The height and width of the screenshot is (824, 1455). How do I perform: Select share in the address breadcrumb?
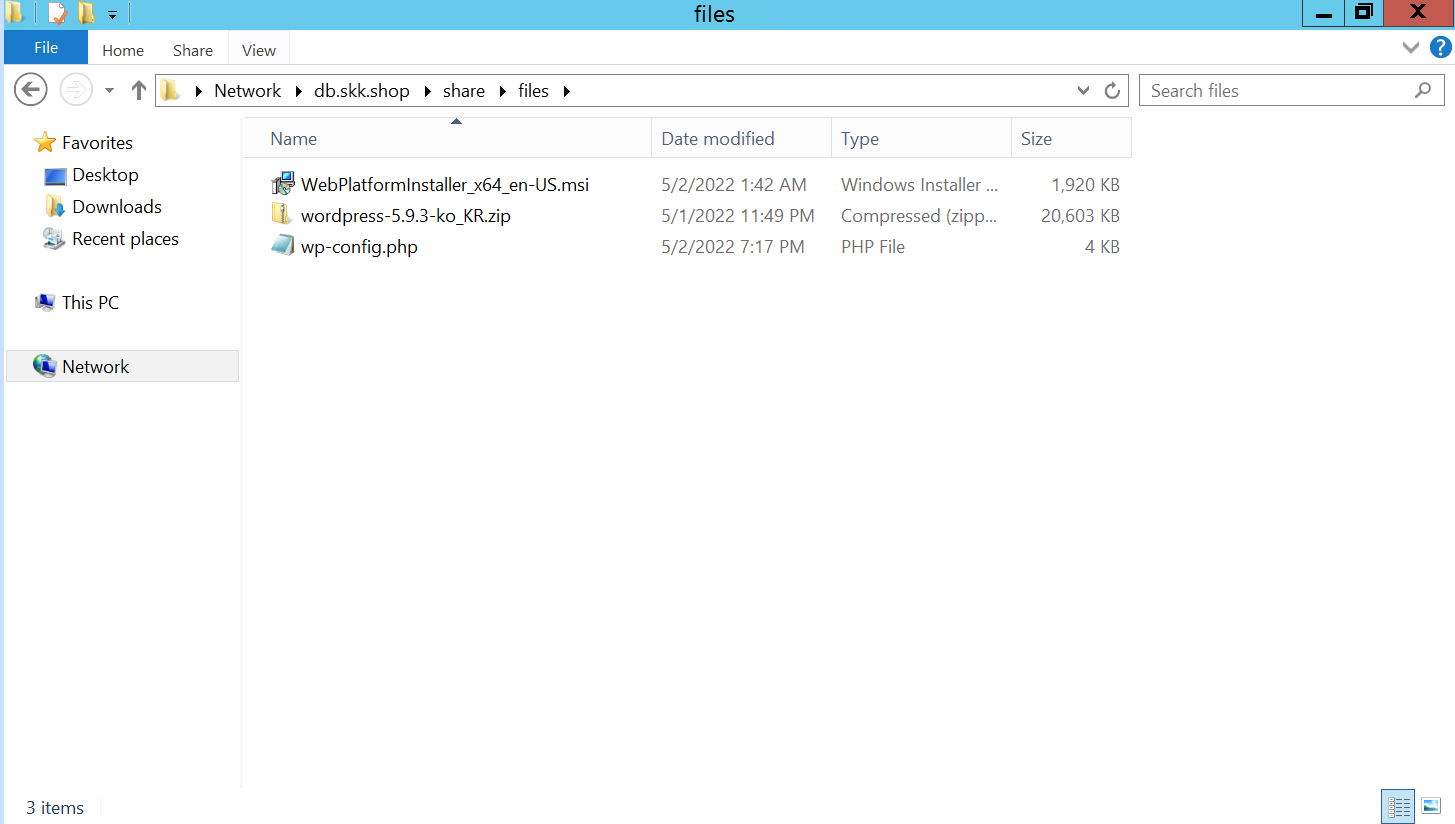(464, 90)
